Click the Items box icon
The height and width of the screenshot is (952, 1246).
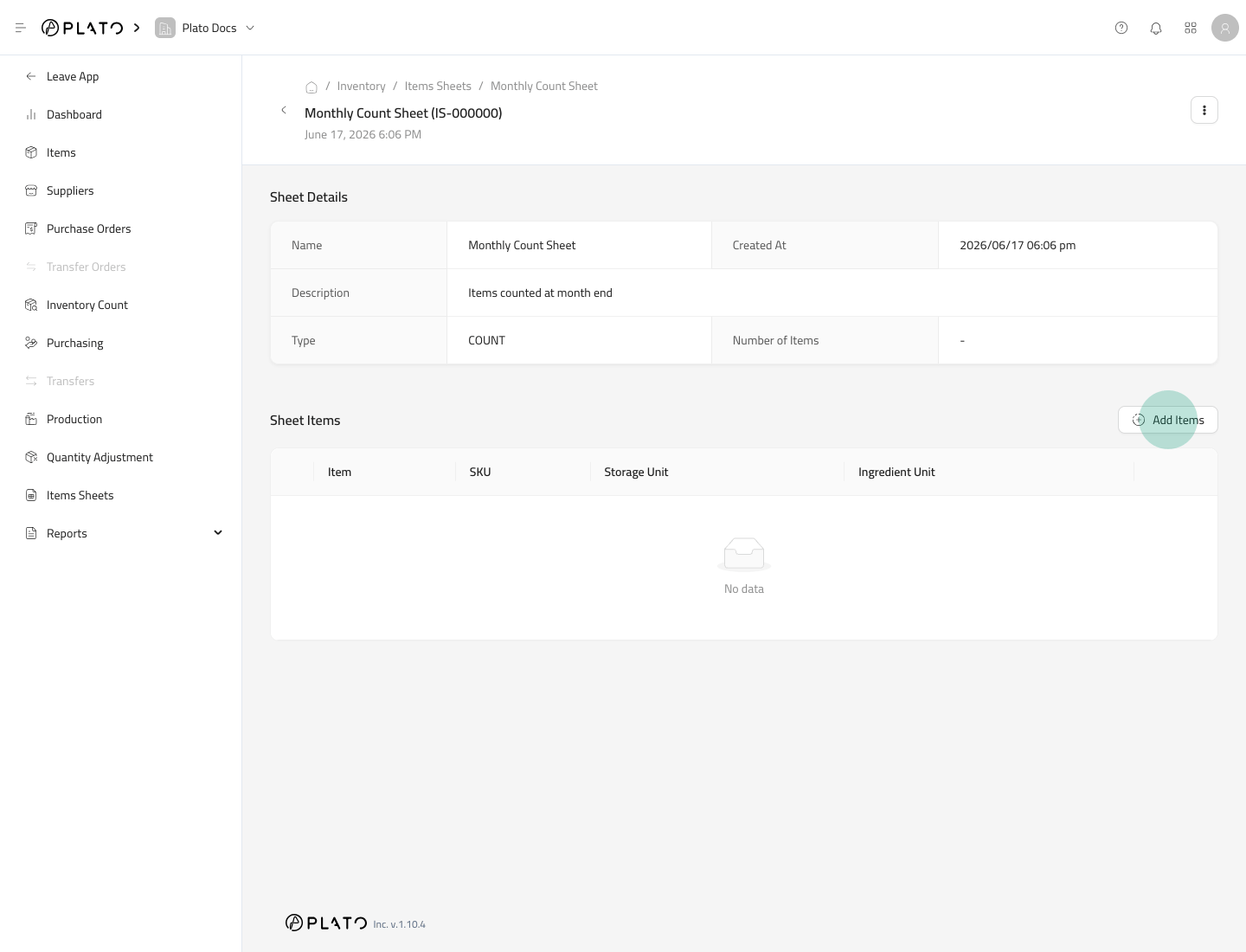coord(31,152)
